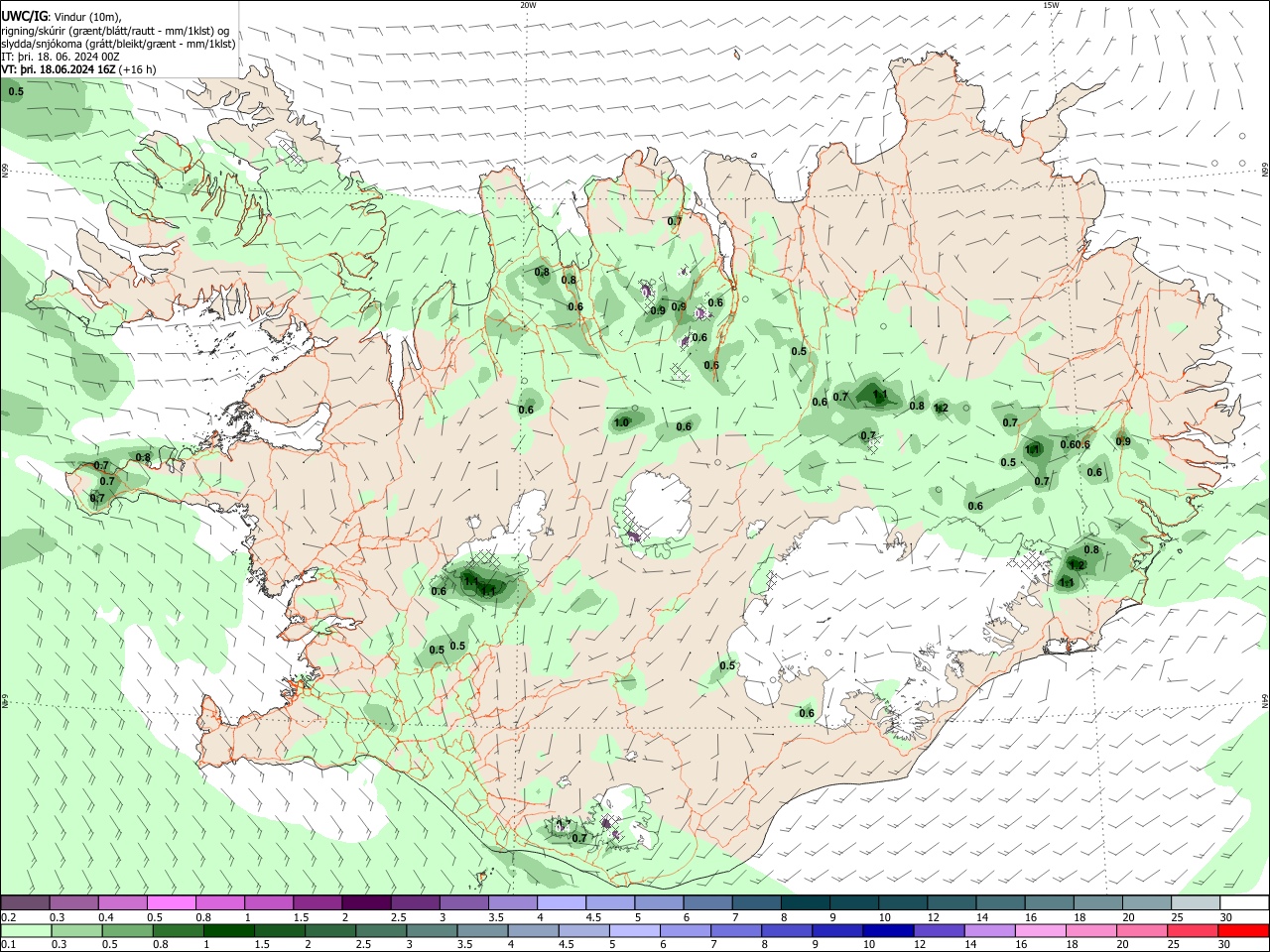The image size is (1270, 952).
Task: Pick the light pink swatch after 16 on rain scale
Action: [1041, 930]
